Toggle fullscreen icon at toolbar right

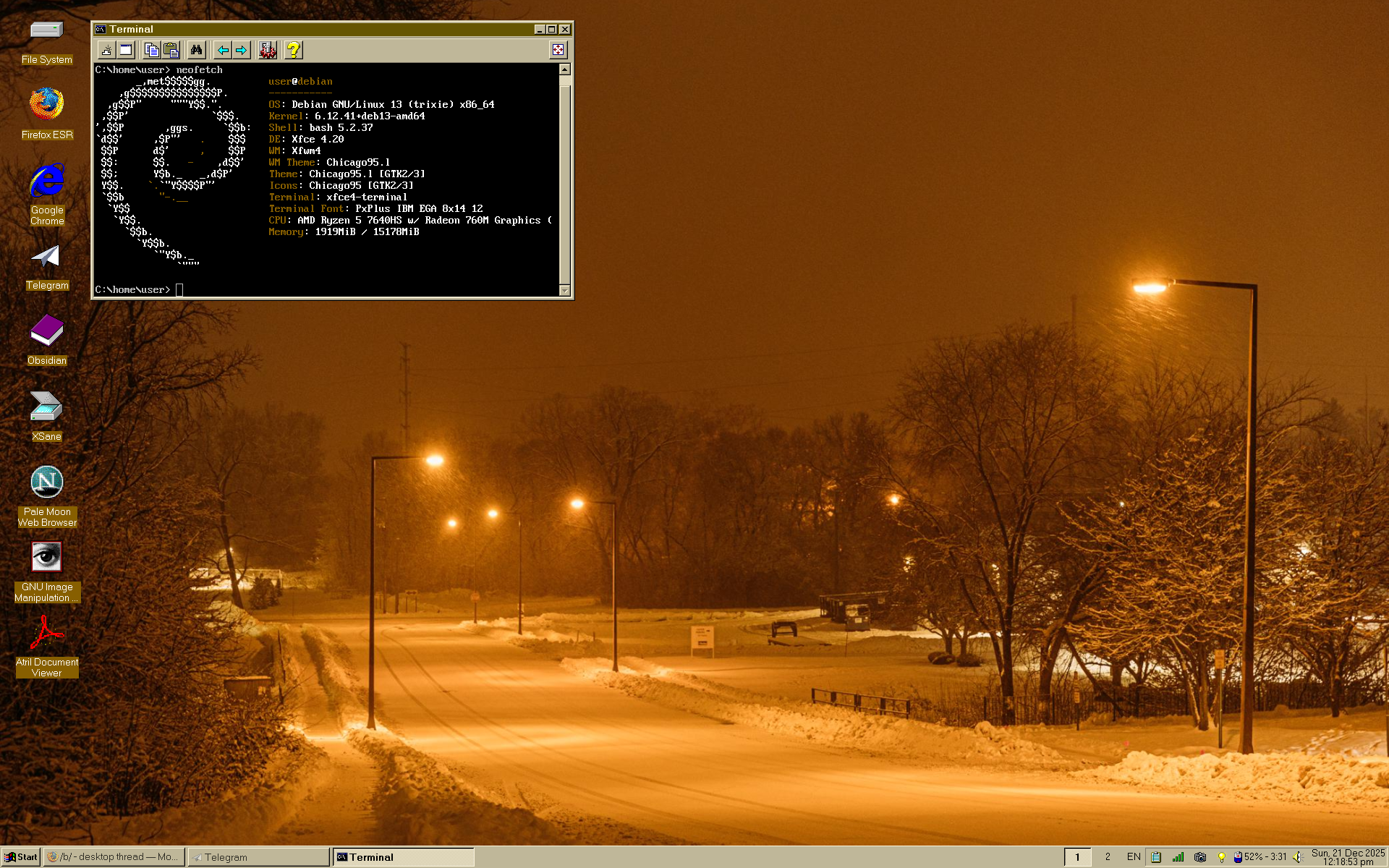click(x=558, y=50)
